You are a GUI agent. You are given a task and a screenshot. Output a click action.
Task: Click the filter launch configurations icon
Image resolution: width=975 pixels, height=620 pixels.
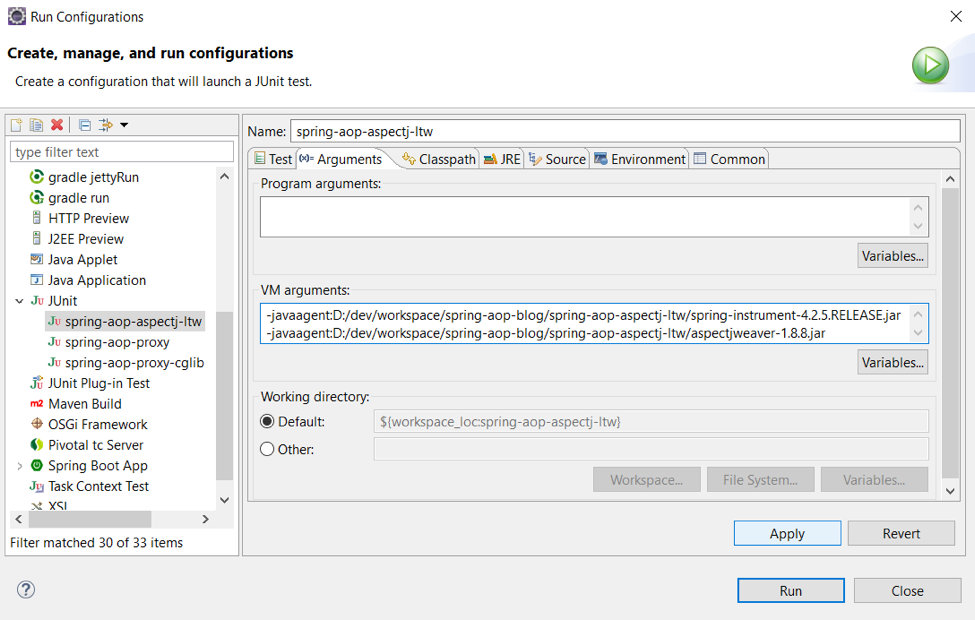pyautogui.click(x=106, y=125)
